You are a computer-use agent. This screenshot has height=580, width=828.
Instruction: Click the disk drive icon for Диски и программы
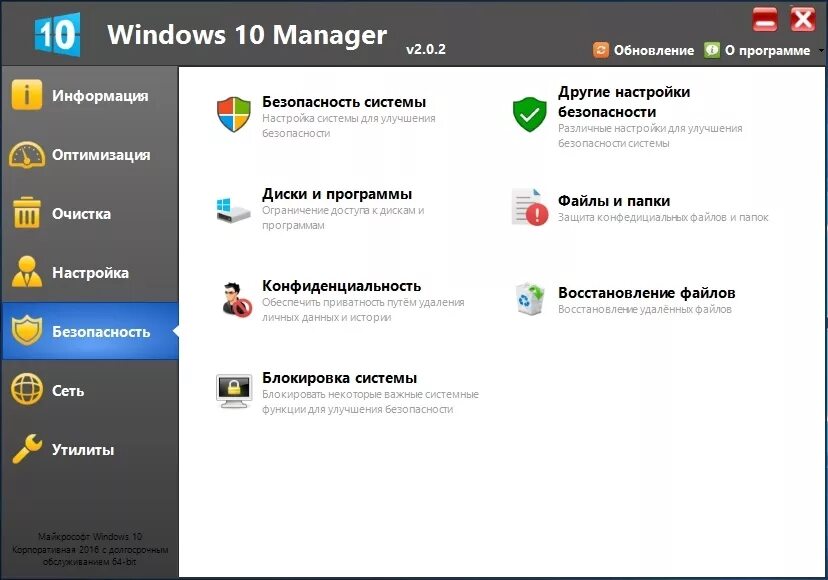[233, 210]
